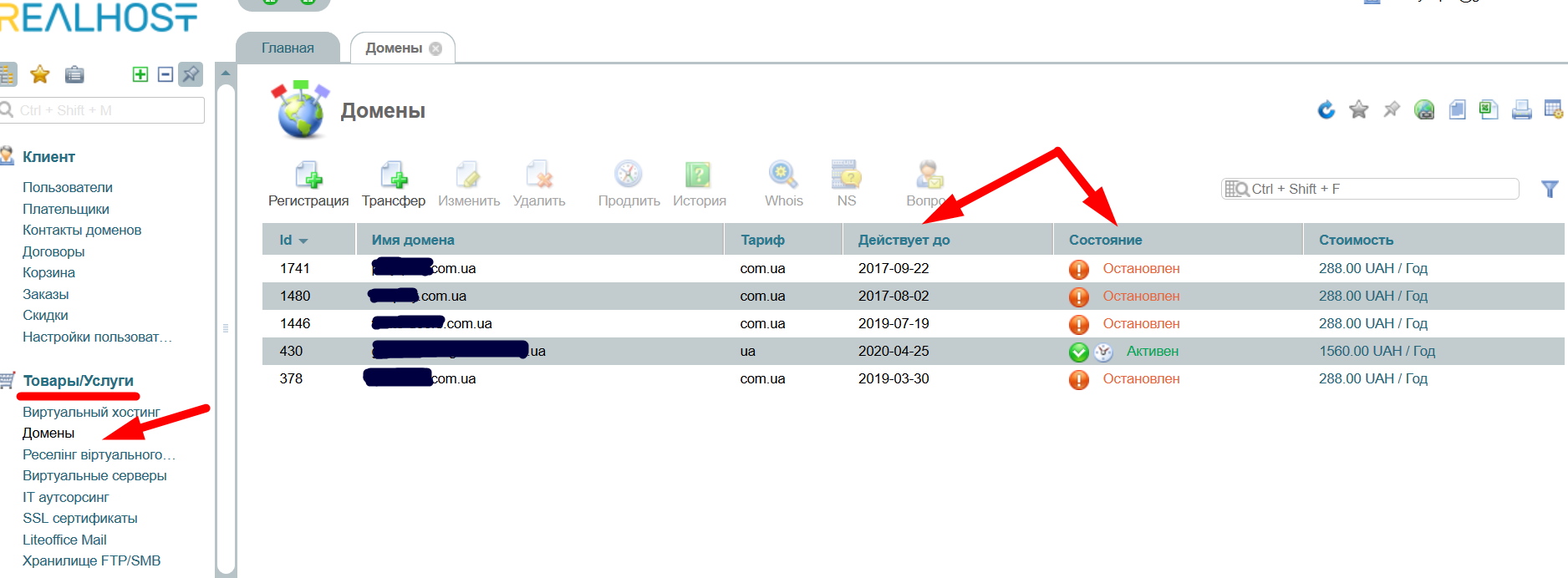Open the Трансфер domain transfer tool
The image size is (1568, 578).
(x=394, y=175)
